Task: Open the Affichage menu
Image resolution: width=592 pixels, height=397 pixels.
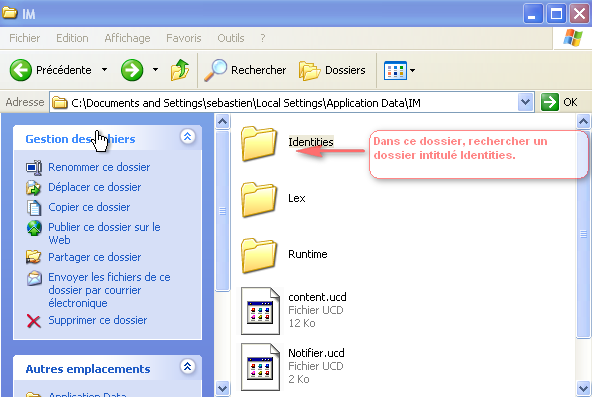Action: [127, 38]
